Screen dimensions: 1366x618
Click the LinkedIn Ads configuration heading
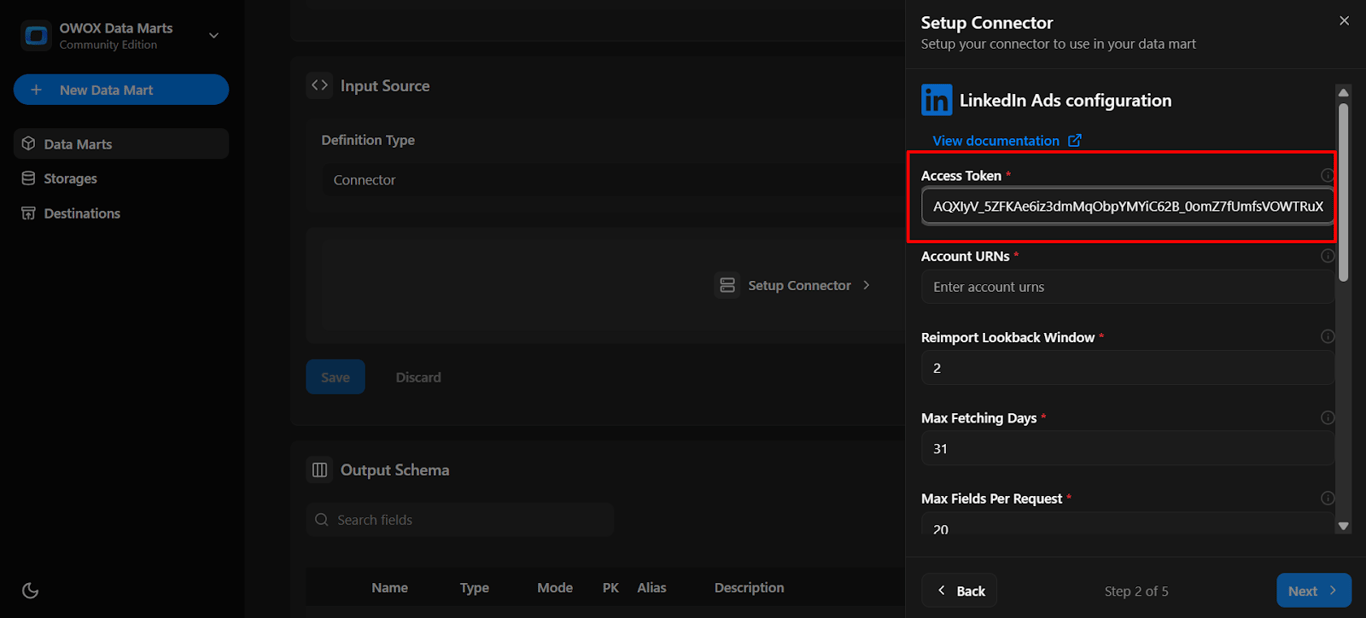(x=1066, y=100)
